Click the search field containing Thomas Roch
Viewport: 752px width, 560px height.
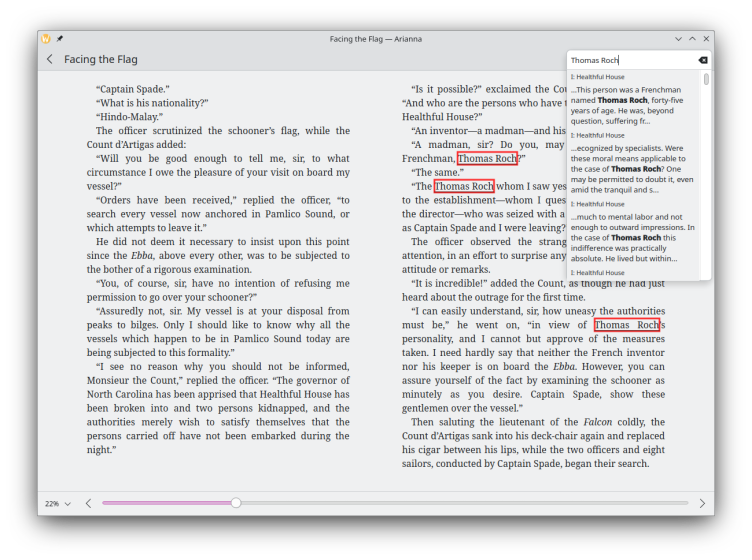pyautogui.click(x=630, y=61)
